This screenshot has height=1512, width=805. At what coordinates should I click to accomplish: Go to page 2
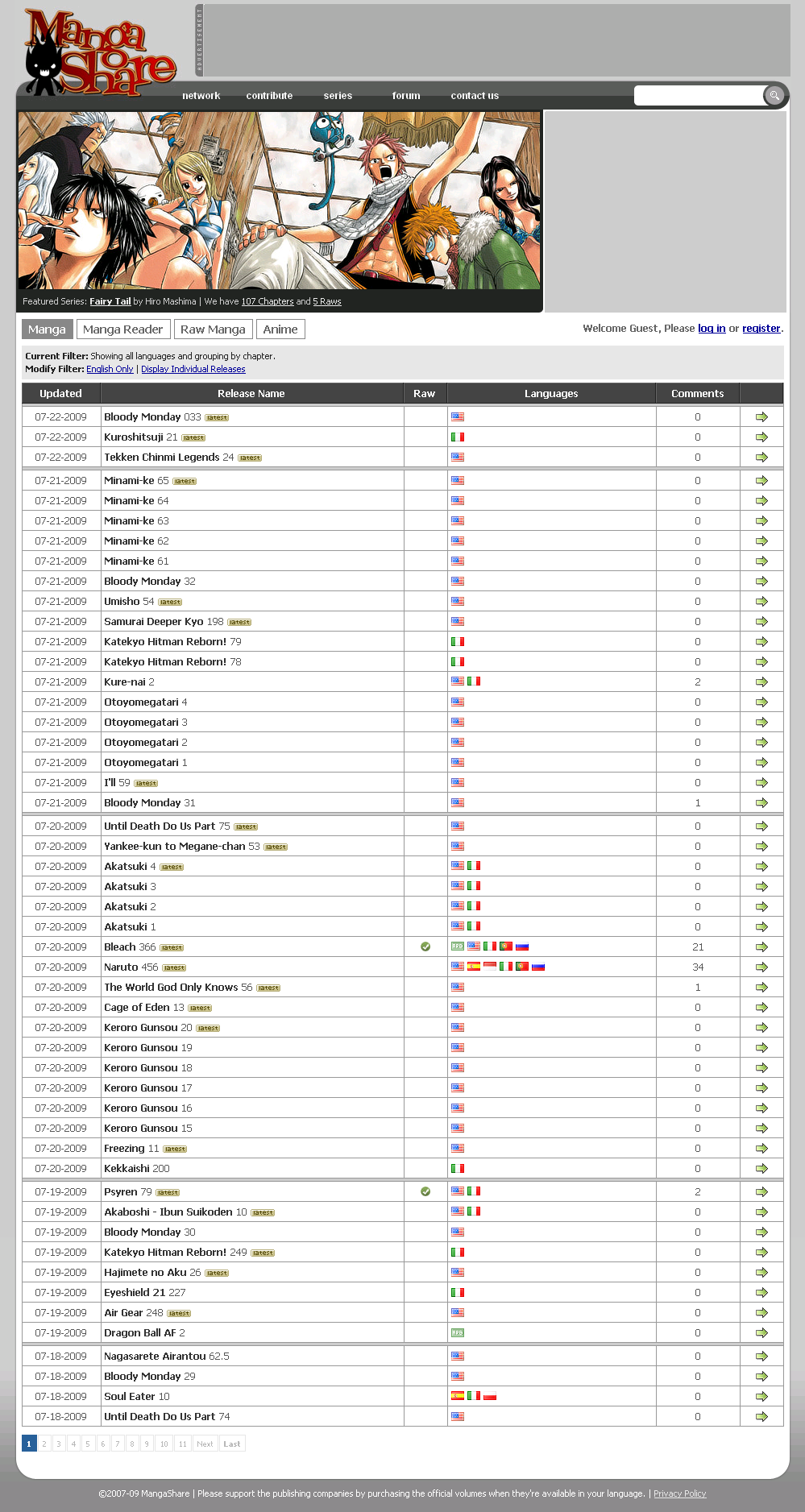[x=44, y=1444]
